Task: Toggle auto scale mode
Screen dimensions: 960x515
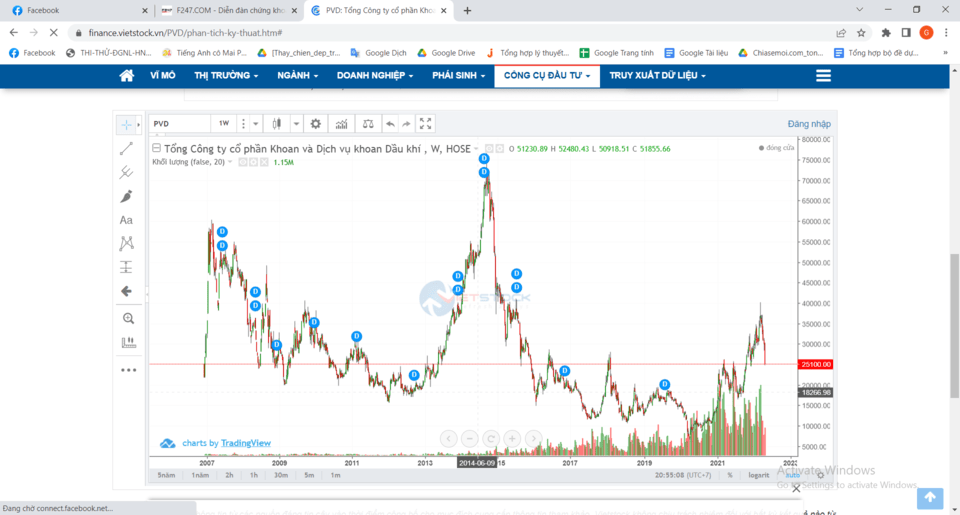Action: point(792,475)
